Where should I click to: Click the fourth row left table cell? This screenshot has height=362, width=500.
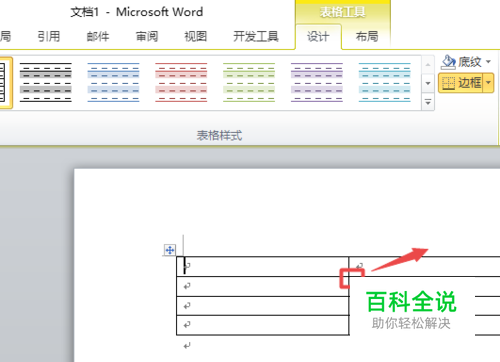click(x=263, y=325)
